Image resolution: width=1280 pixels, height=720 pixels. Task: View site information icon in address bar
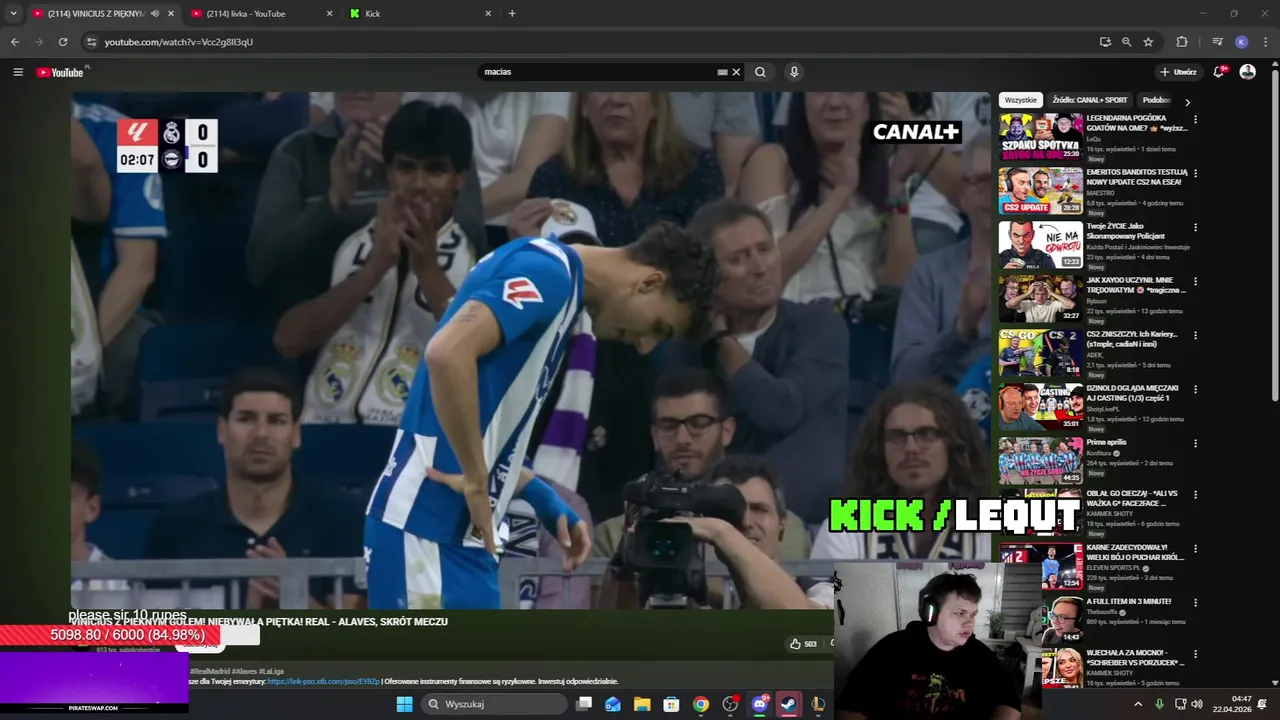coord(91,42)
